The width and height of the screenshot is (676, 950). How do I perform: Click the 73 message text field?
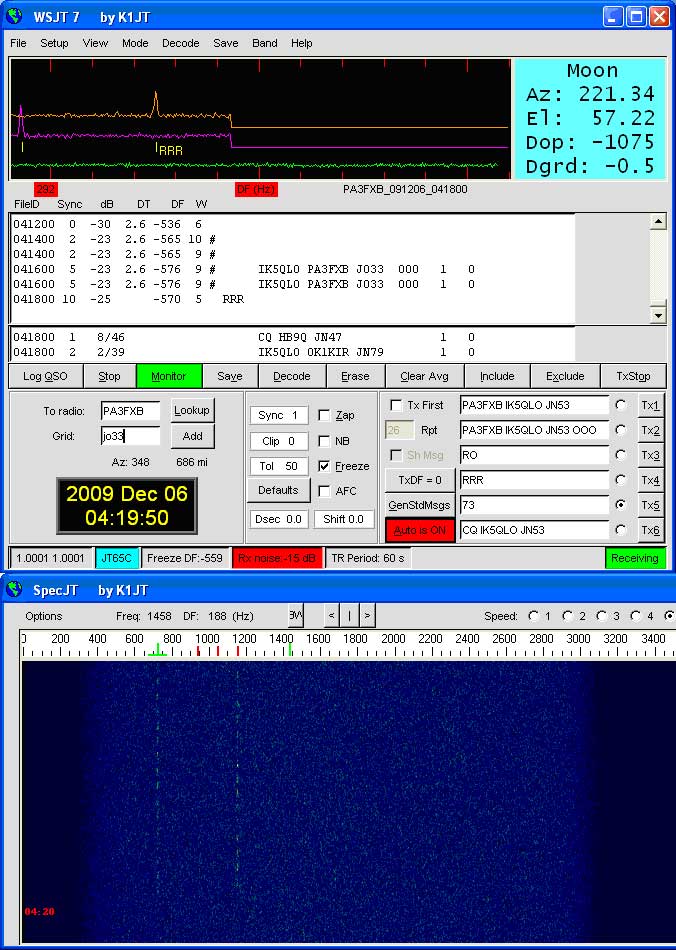click(x=534, y=505)
